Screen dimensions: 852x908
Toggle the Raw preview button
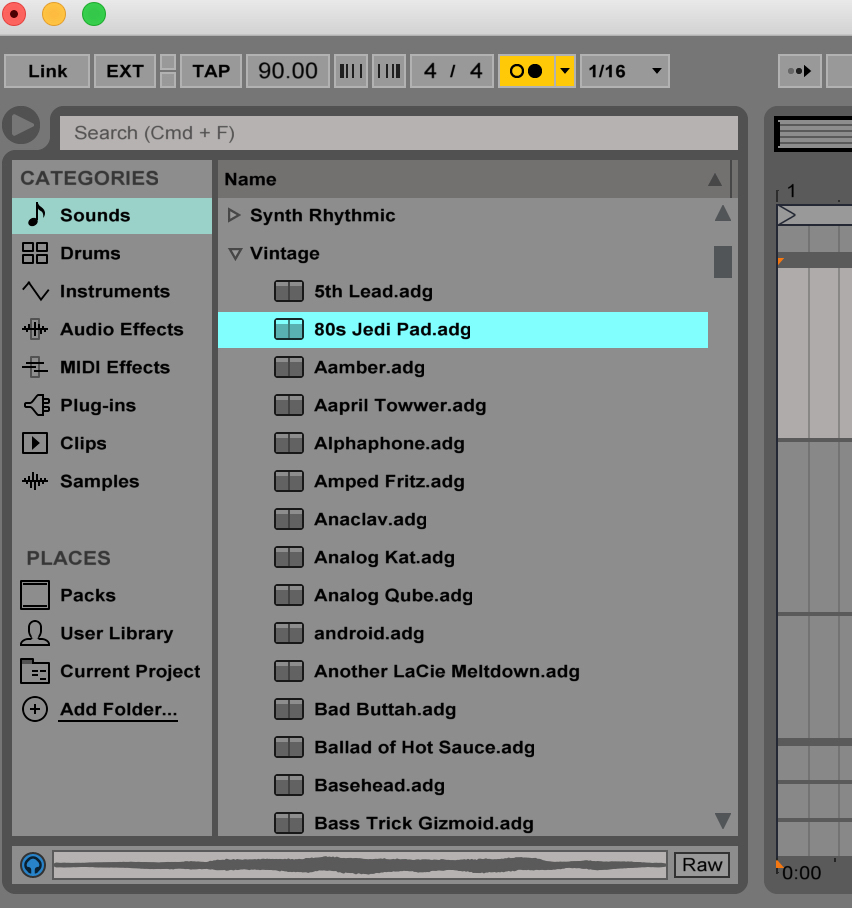(x=701, y=865)
